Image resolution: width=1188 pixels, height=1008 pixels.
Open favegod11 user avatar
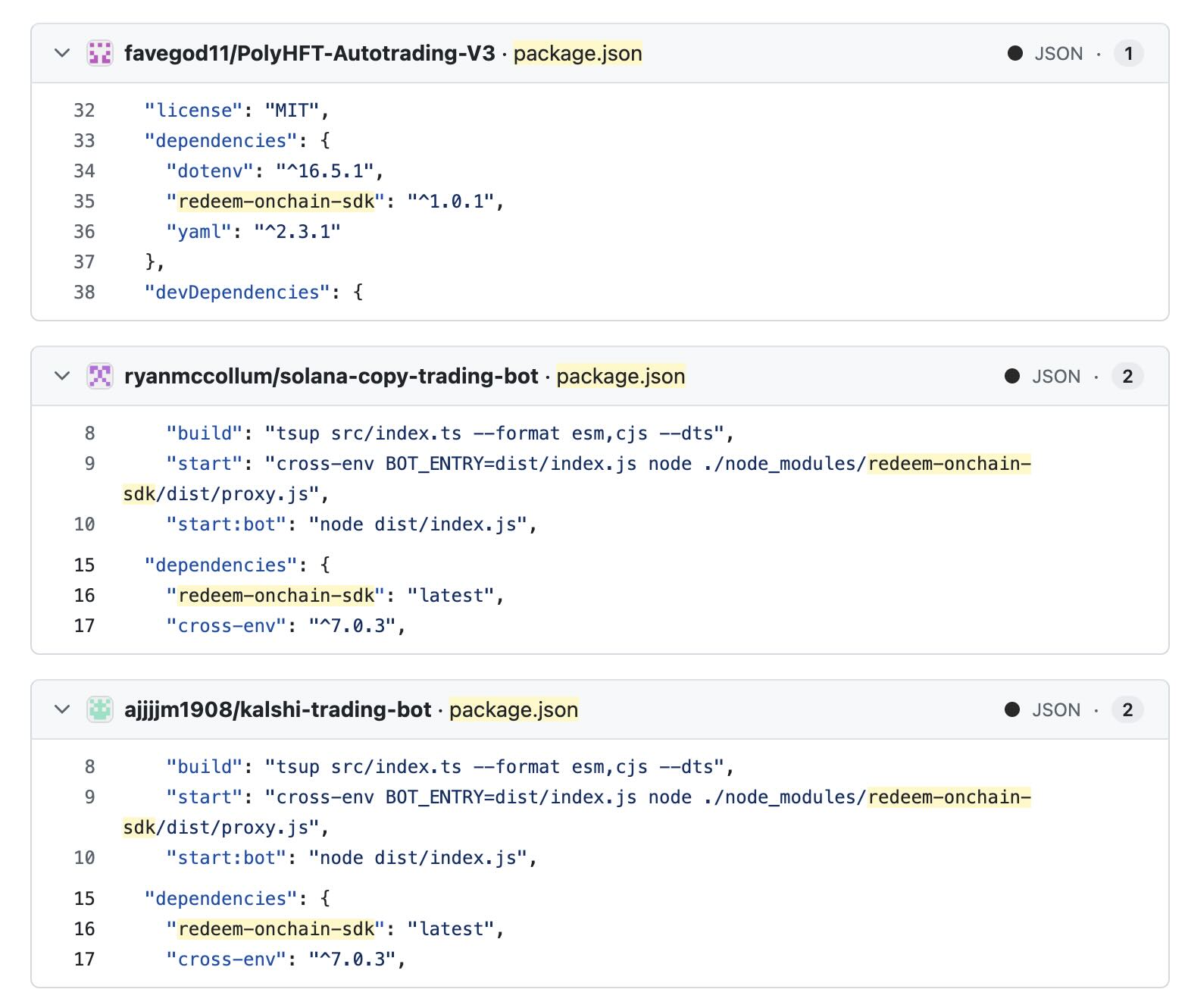[100, 53]
